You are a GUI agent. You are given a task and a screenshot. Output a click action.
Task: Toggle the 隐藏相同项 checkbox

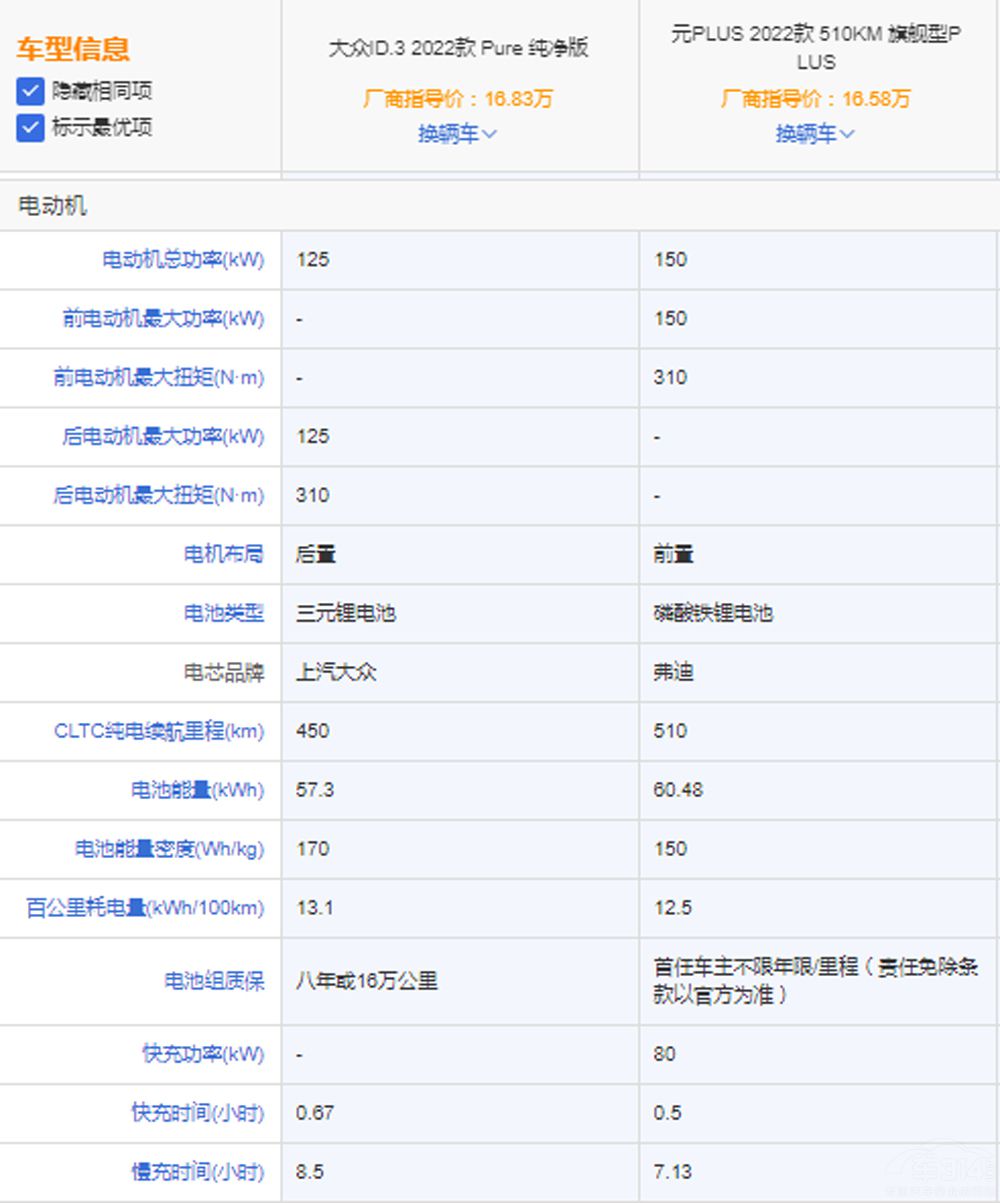[31, 92]
